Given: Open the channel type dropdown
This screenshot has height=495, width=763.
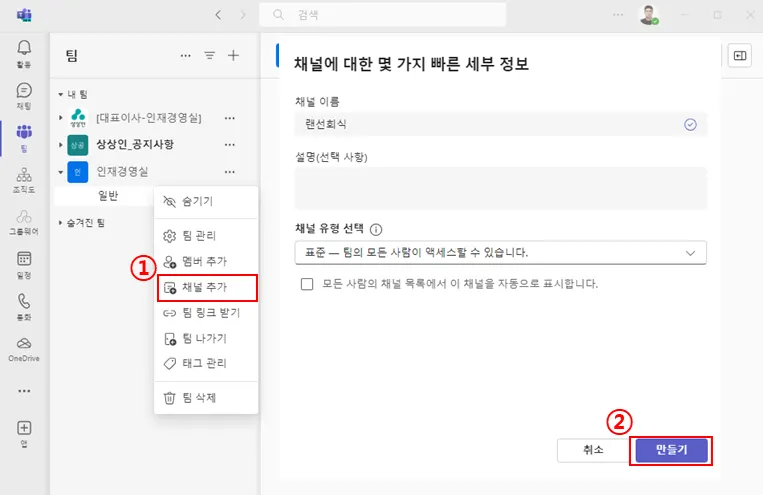Looking at the screenshot, I should [500, 253].
